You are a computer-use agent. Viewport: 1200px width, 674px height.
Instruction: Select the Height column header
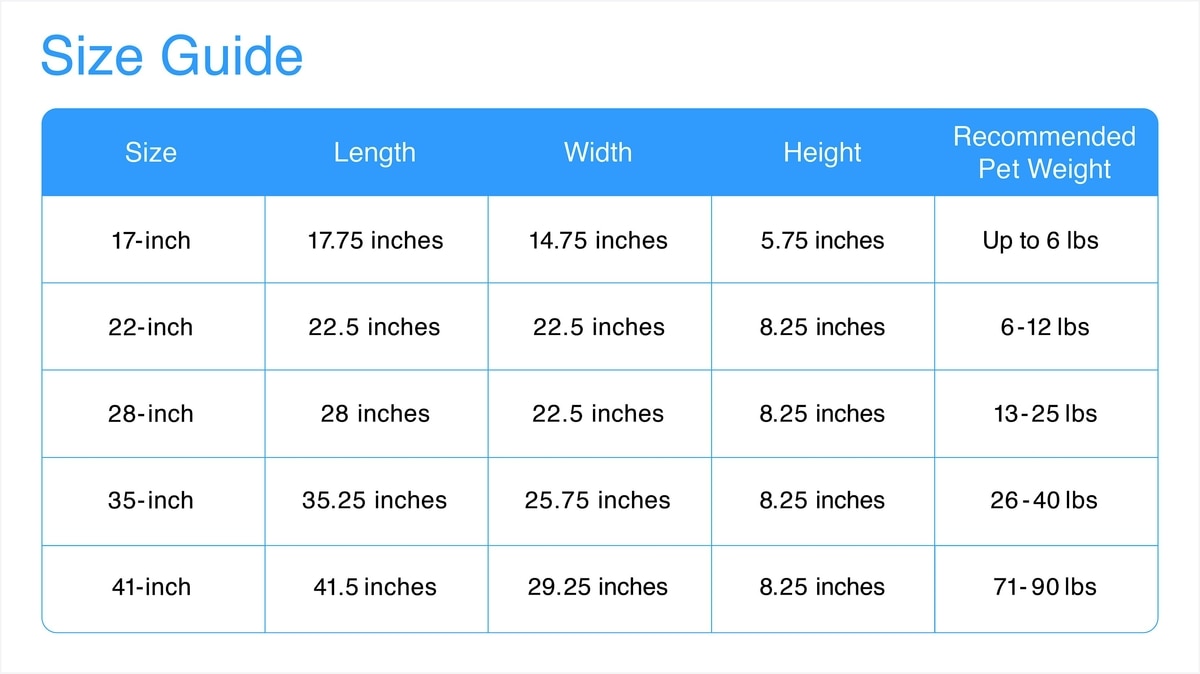click(x=822, y=152)
